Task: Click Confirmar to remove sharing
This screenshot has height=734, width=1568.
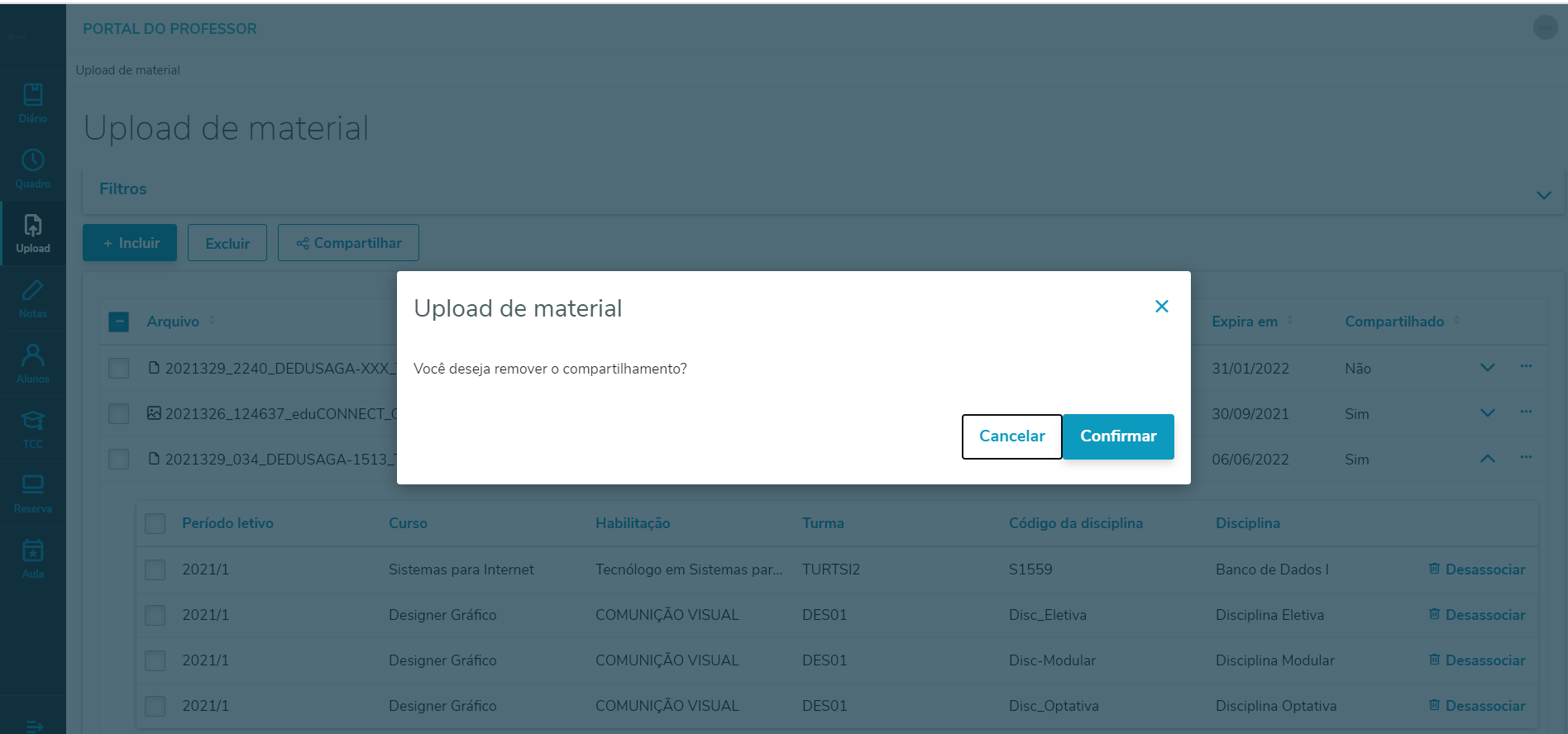Action: pos(1118,436)
